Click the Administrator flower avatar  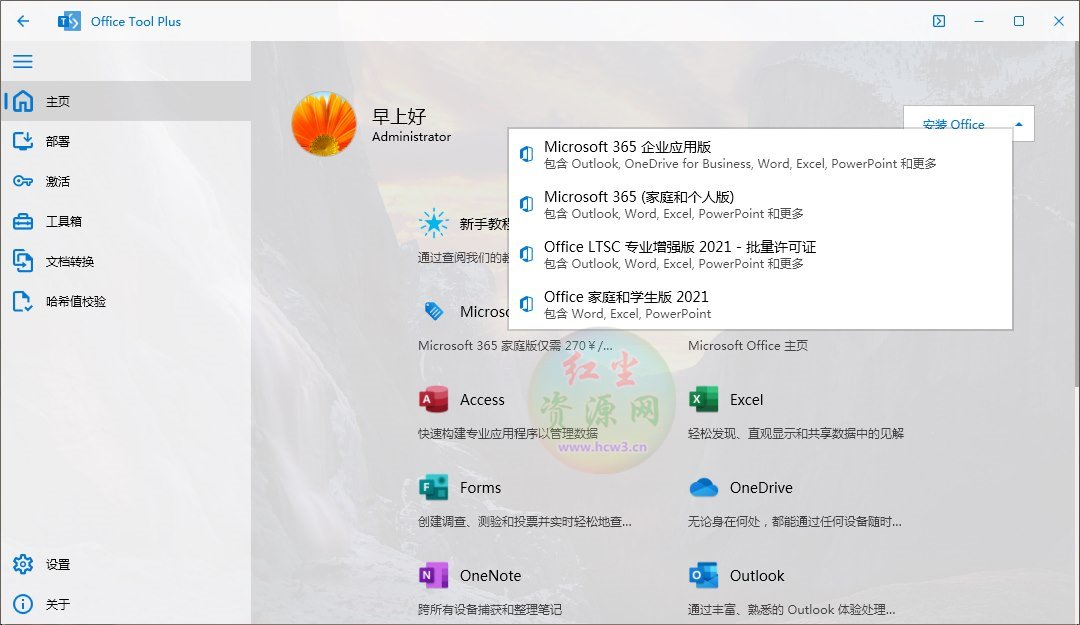coord(324,124)
